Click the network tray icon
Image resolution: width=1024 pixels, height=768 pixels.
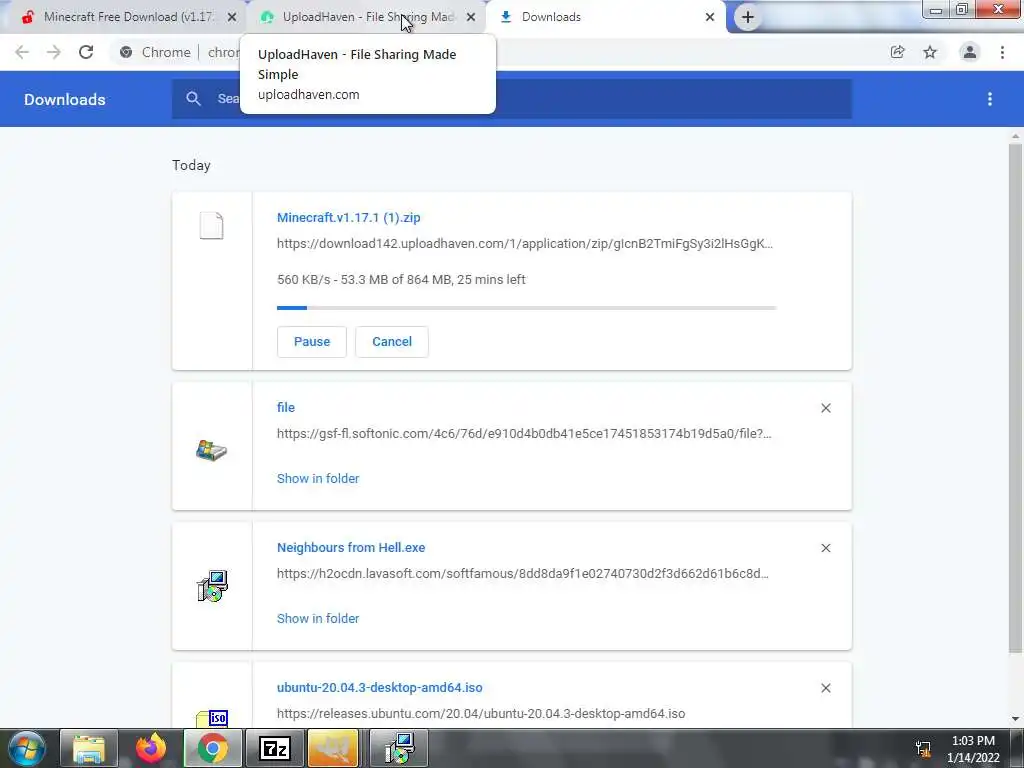pos(923,749)
